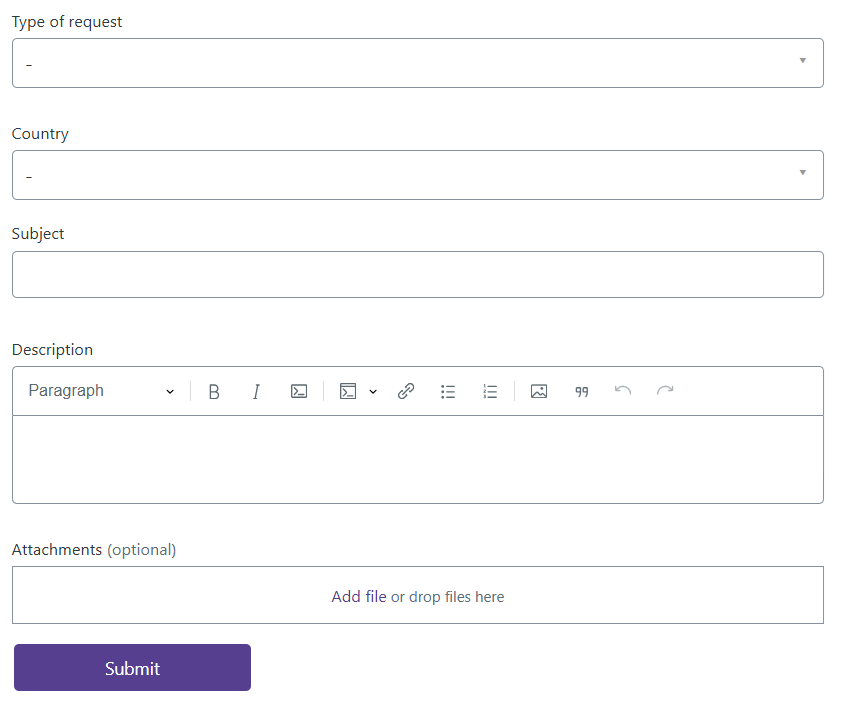This screenshot has height=702, width=846.
Task: Create a bulleted list in the description
Action: (448, 390)
